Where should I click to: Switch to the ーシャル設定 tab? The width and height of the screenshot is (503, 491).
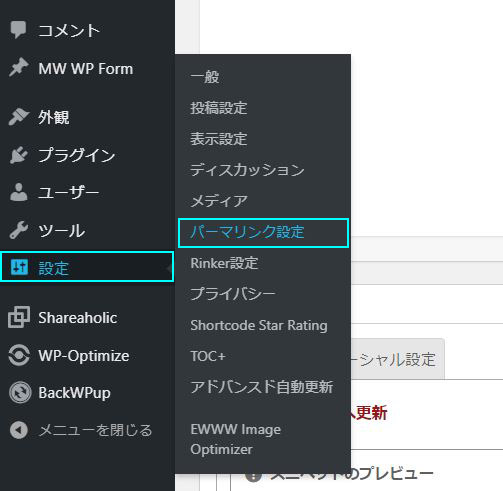(397, 359)
